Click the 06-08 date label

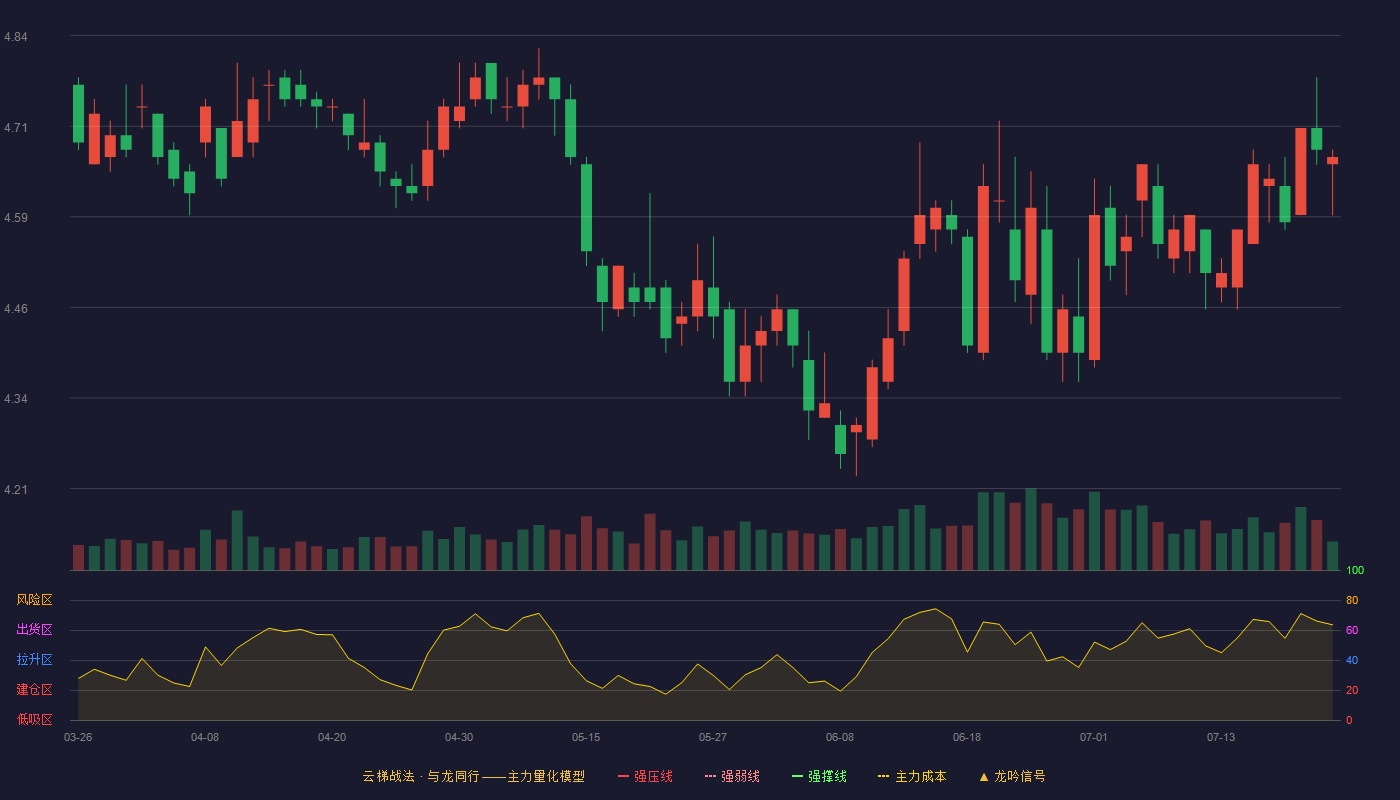(840, 737)
